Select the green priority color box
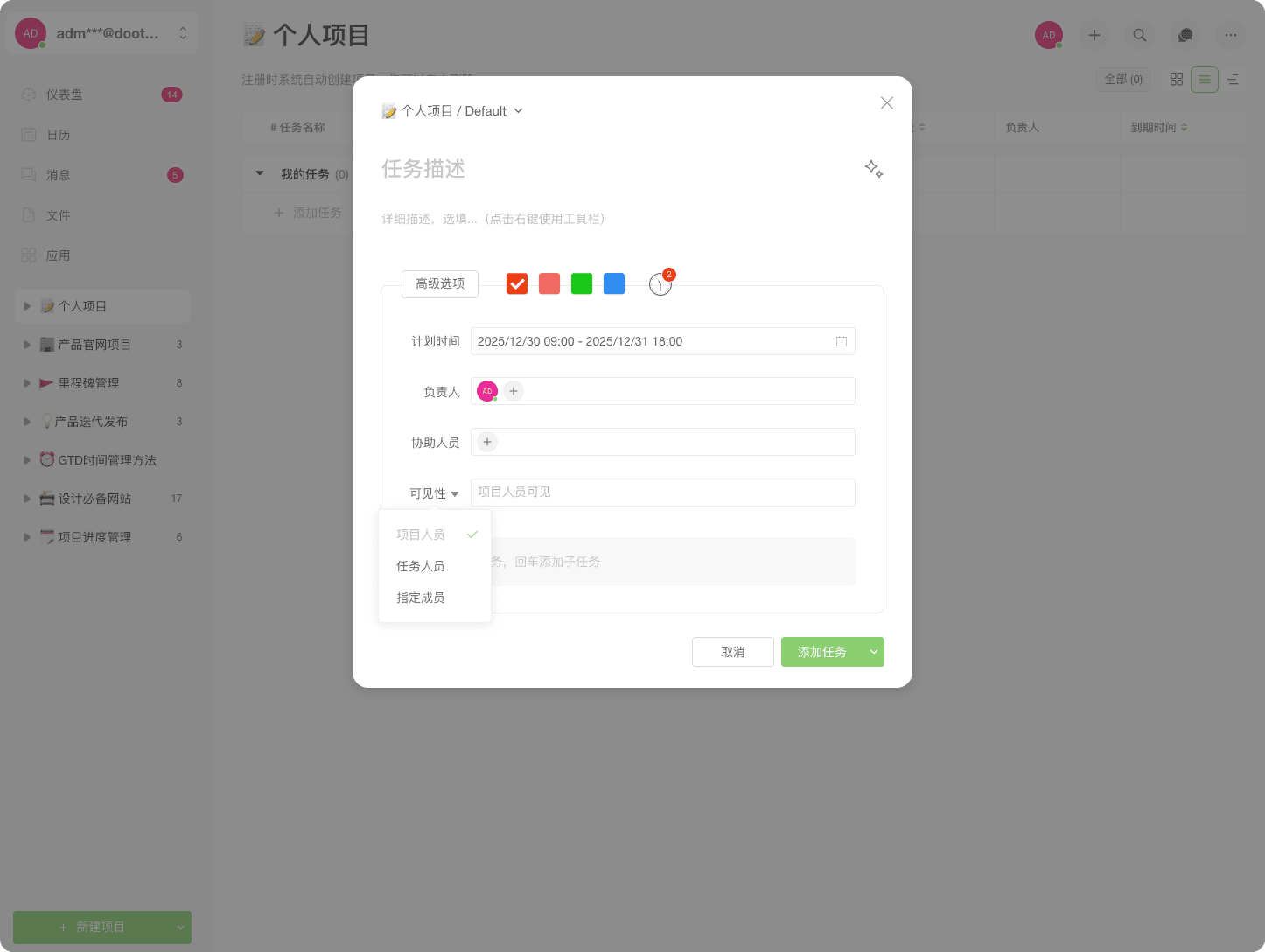 tap(582, 283)
